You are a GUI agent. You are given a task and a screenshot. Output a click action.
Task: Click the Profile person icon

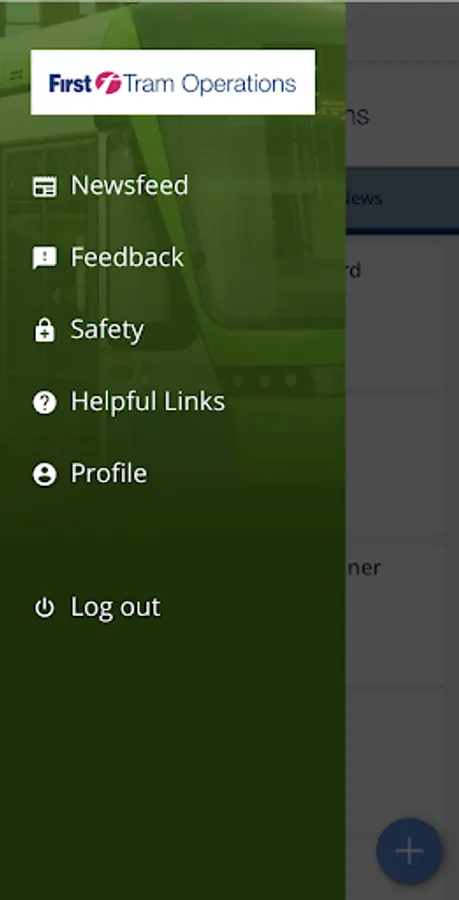point(44,474)
